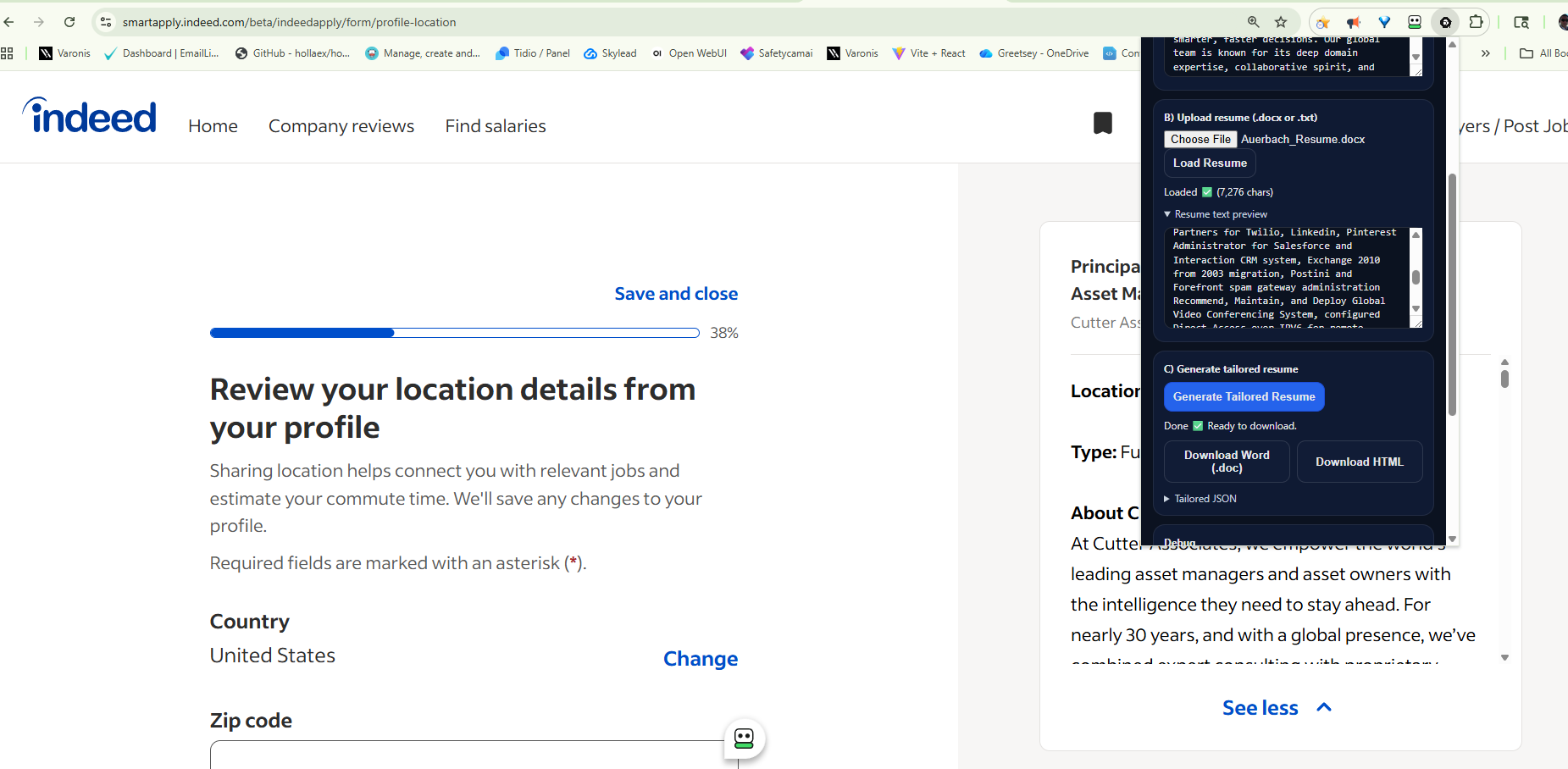Click Generate Tailored Resume button
This screenshot has height=769, width=1568.
tap(1244, 396)
